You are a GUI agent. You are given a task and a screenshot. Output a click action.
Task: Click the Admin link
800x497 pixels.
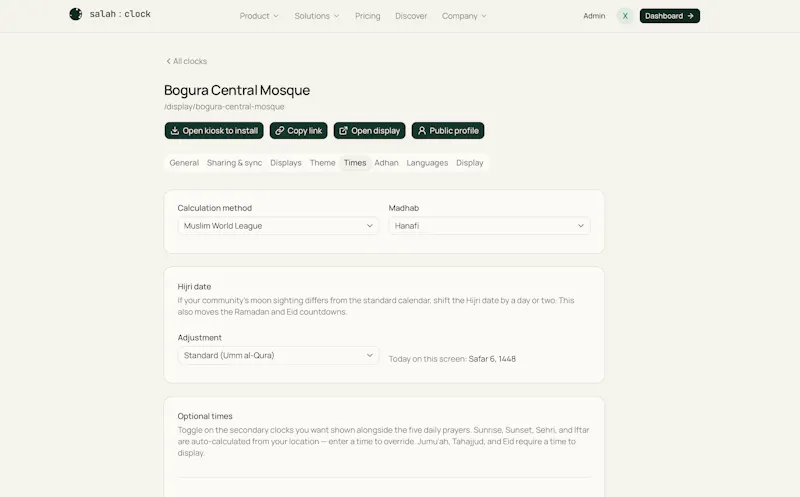pos(594,16)
